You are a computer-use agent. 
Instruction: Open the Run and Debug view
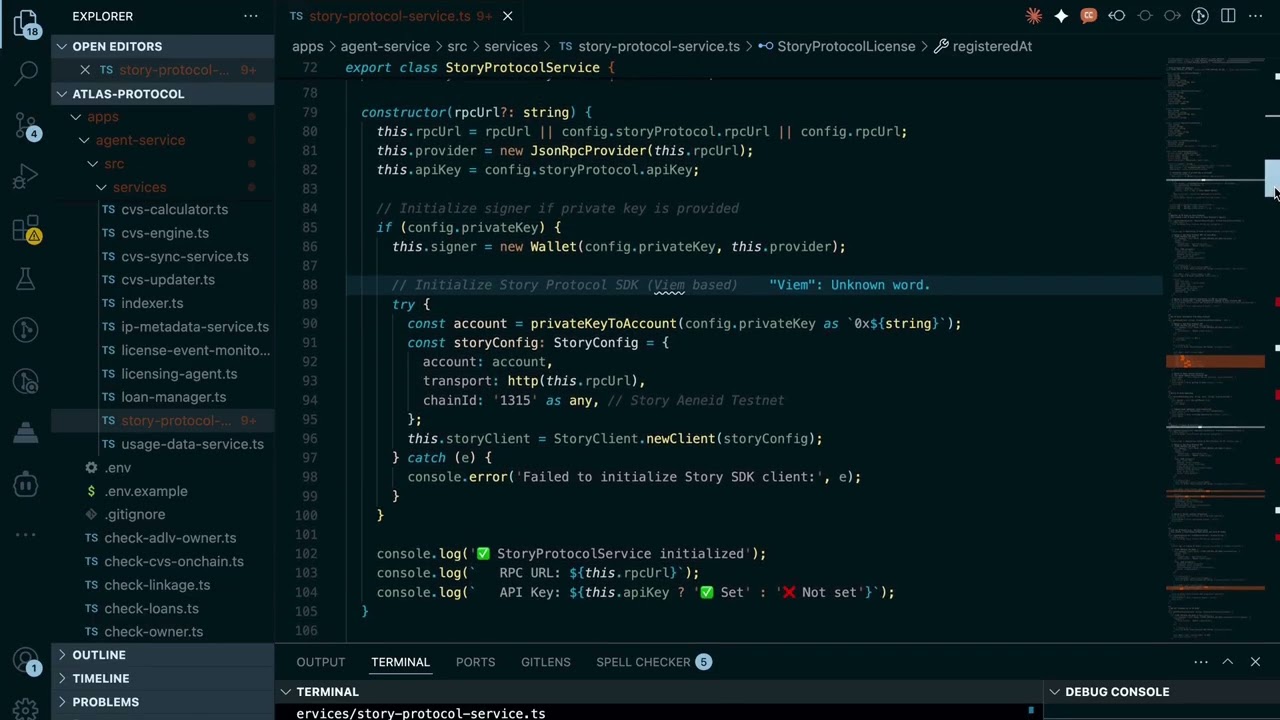(26, 178)
